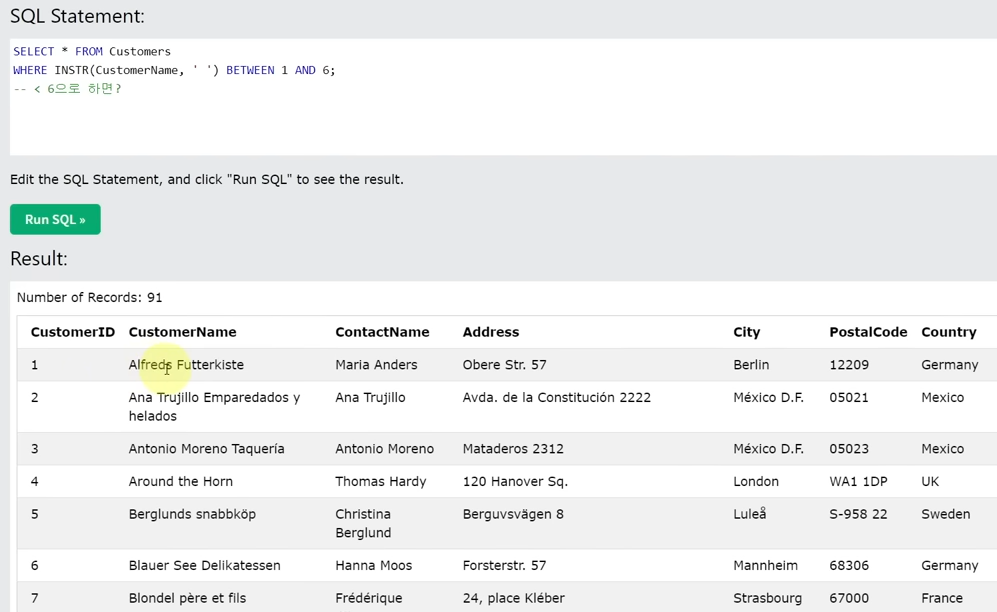Click the Hanna Moos contact cell
The image size is (997, 612).
click(x=374, y=566)
